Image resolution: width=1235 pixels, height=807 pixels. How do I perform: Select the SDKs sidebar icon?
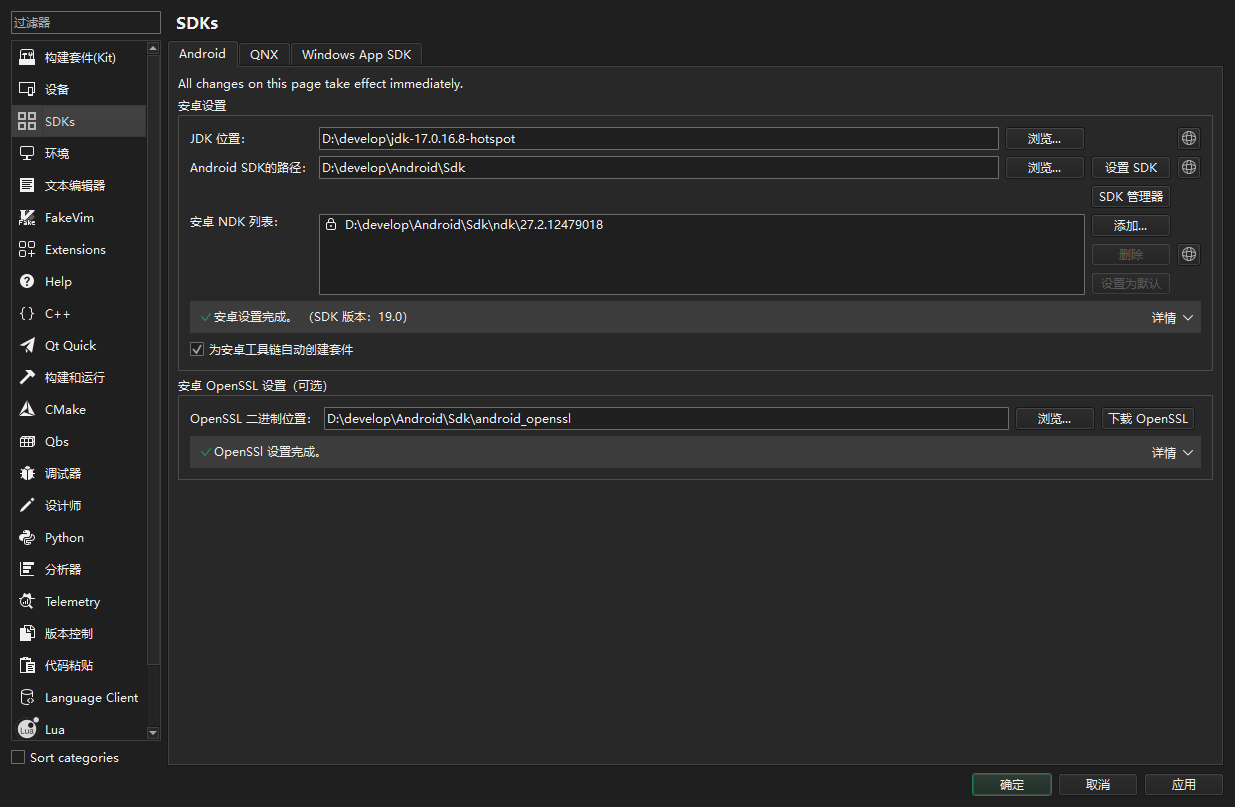tap(27, 121)
